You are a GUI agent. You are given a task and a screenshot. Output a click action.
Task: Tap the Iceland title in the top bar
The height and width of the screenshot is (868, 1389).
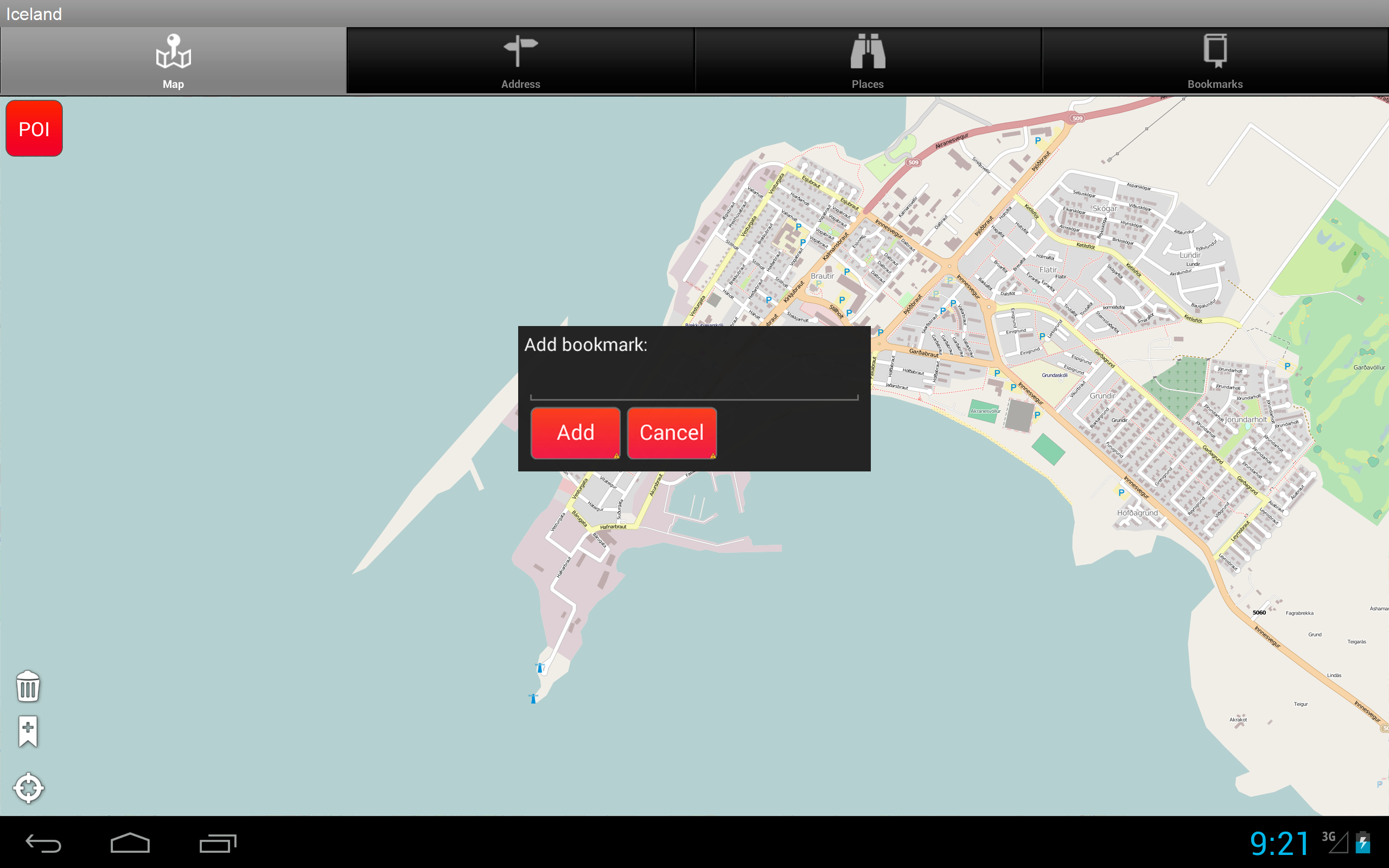coord(33,14)
